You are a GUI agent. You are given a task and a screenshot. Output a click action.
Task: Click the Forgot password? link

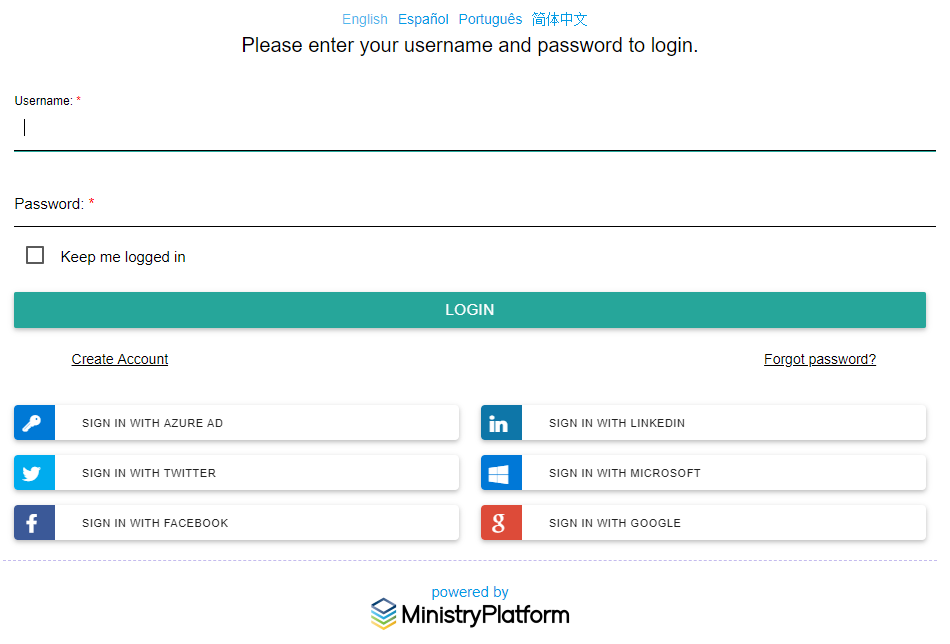819,359
